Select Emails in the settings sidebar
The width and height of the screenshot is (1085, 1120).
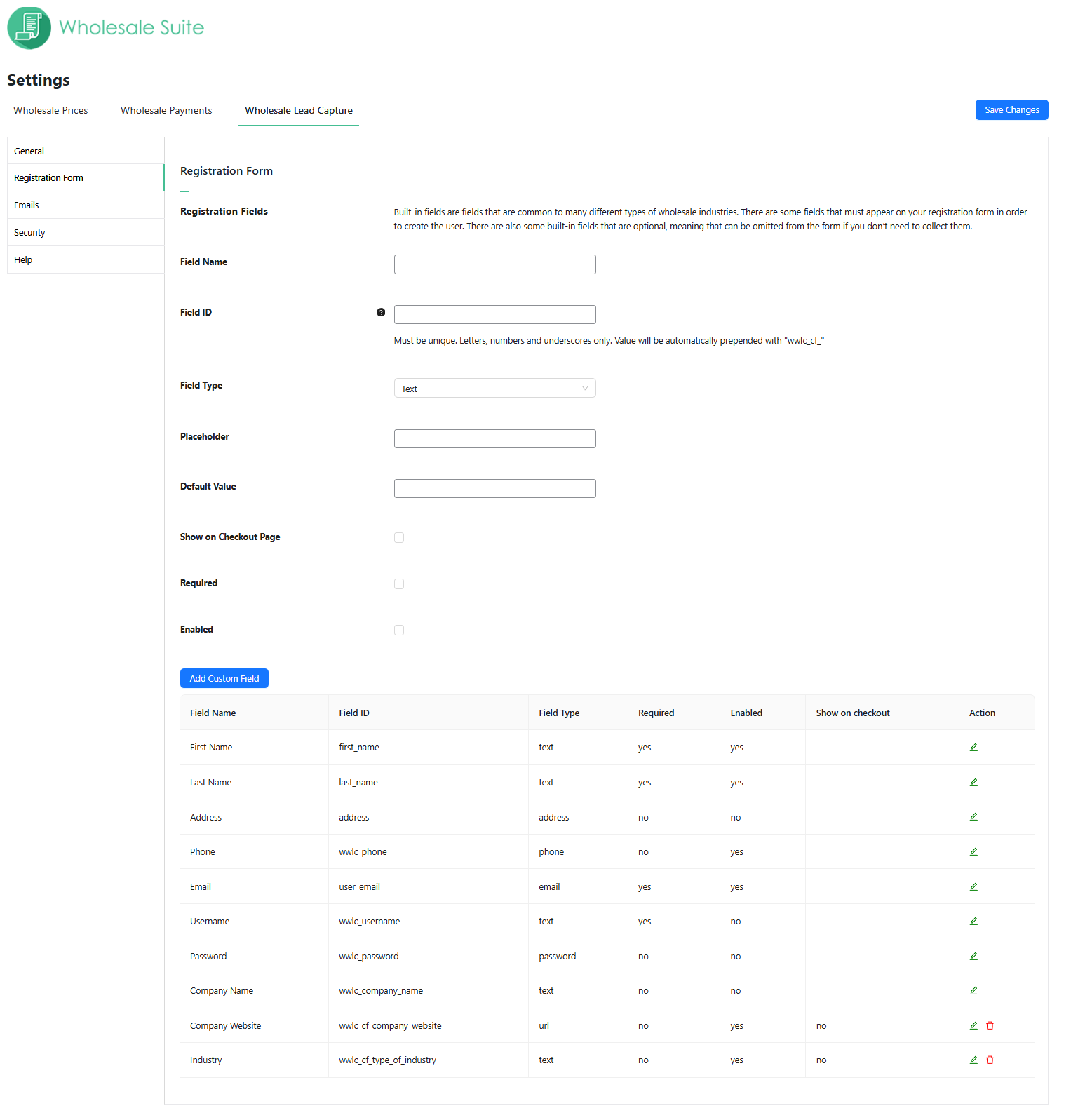[27, 205]
